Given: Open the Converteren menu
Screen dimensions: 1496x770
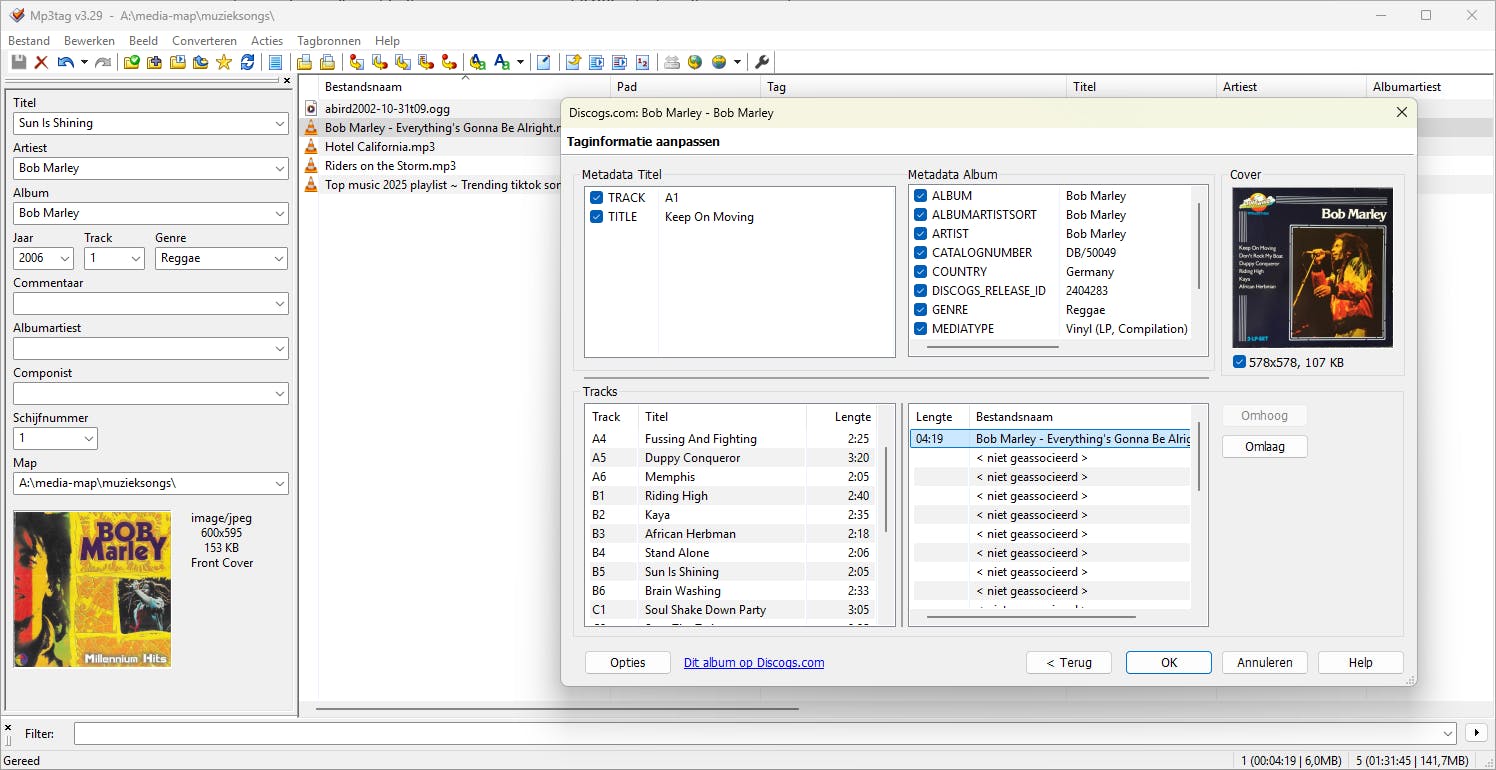Looking at the screenshot, I should click(x=204, y=41).
